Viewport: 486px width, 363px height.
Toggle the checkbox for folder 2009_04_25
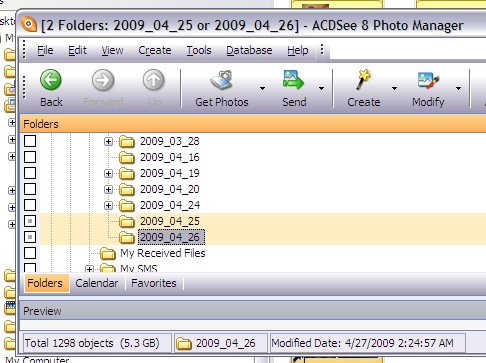point(30,221)
